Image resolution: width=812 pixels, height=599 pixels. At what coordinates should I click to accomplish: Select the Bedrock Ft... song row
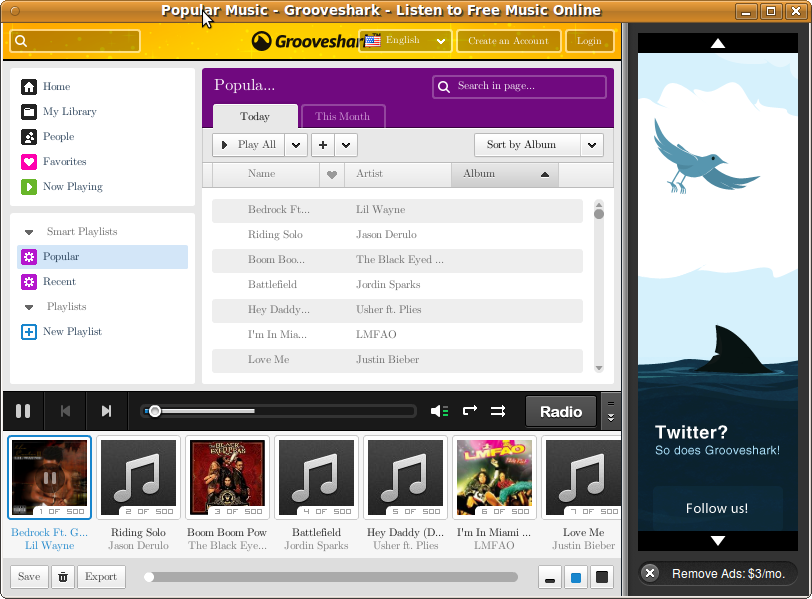(x=397, y=210)
